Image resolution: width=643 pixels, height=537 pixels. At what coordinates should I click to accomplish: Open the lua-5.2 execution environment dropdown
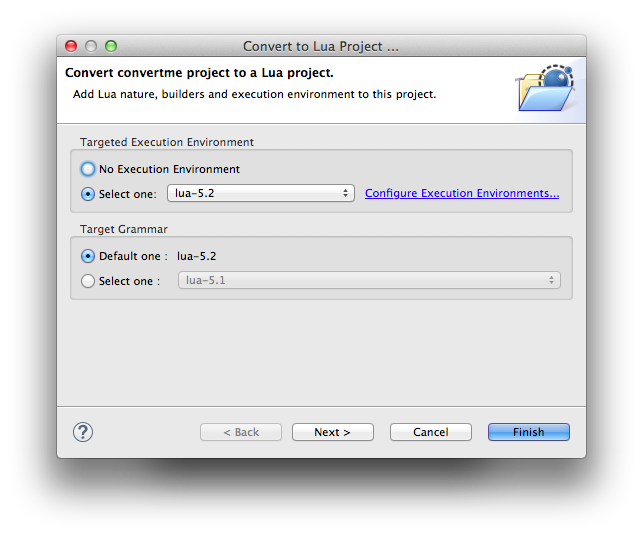(x=261, y=193)
